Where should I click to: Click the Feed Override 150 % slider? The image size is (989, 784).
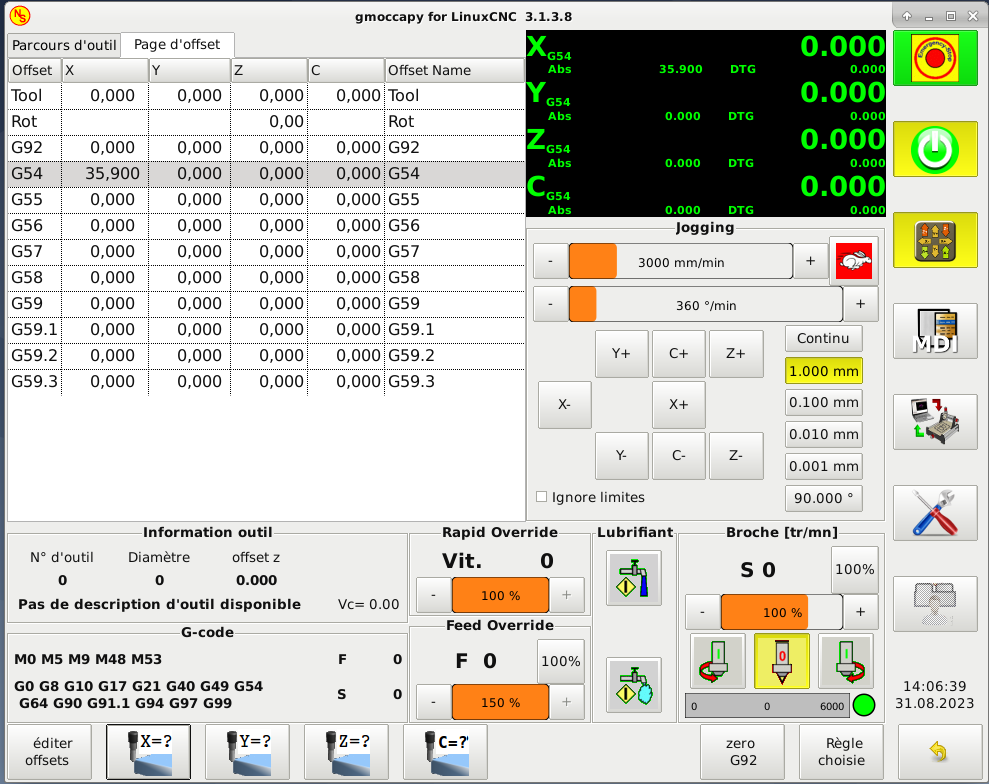pyautogui.click(x=500, y=702)
